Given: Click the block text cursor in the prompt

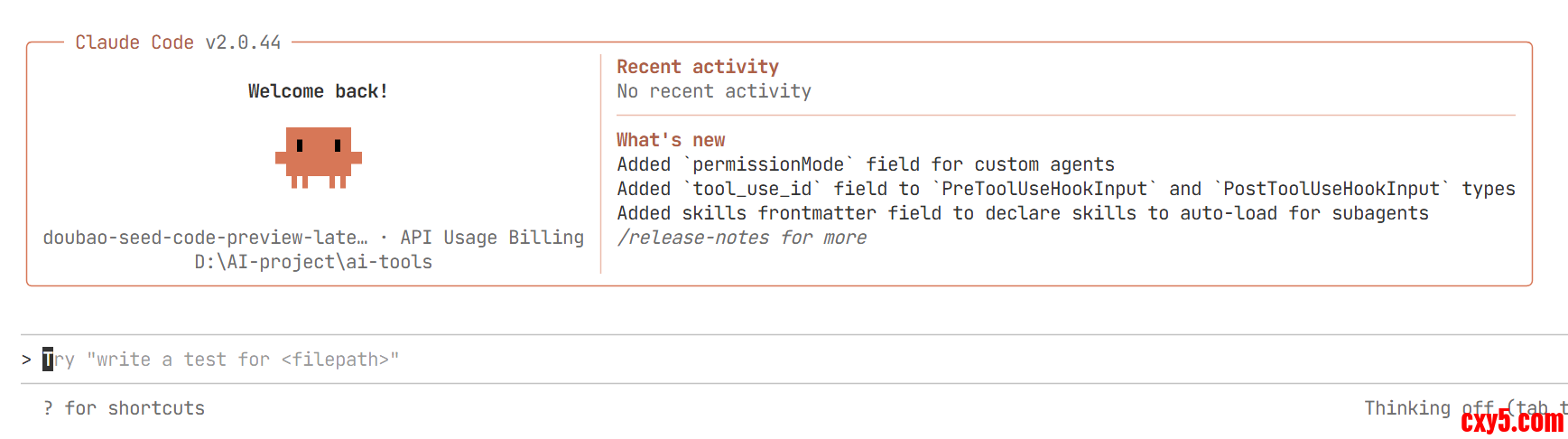Looking at the screenshot, I should coord(48,360).
